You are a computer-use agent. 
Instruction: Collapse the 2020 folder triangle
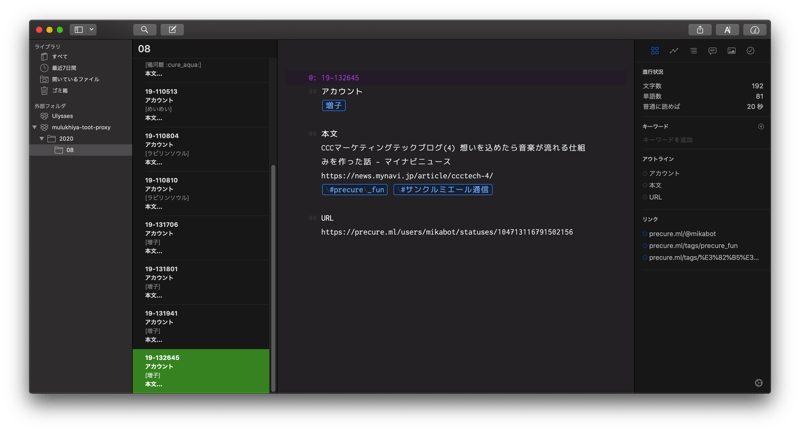tap(41, 139)
